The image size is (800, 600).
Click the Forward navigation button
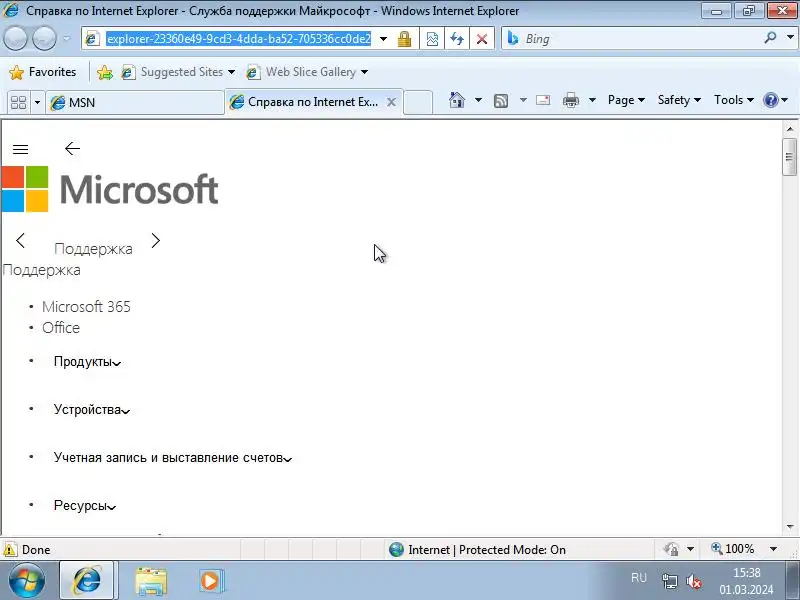click(44, 39)
